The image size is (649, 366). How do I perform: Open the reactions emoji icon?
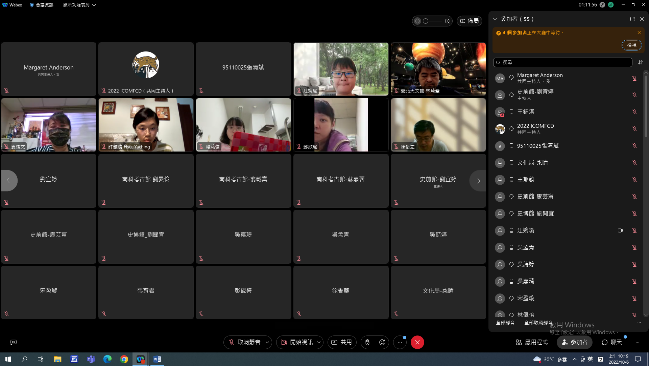click(382, 342)
